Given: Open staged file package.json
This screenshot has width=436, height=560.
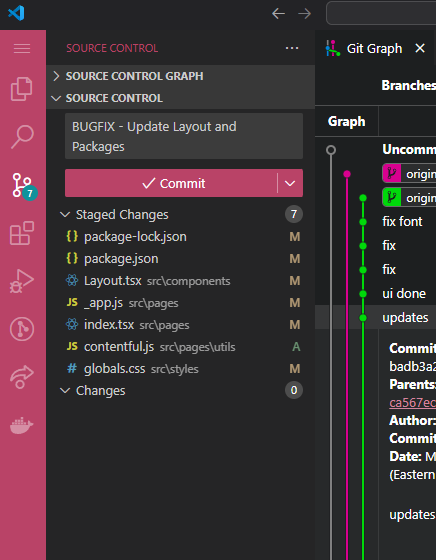Looking at the screenshot, I should pos(181,259).
